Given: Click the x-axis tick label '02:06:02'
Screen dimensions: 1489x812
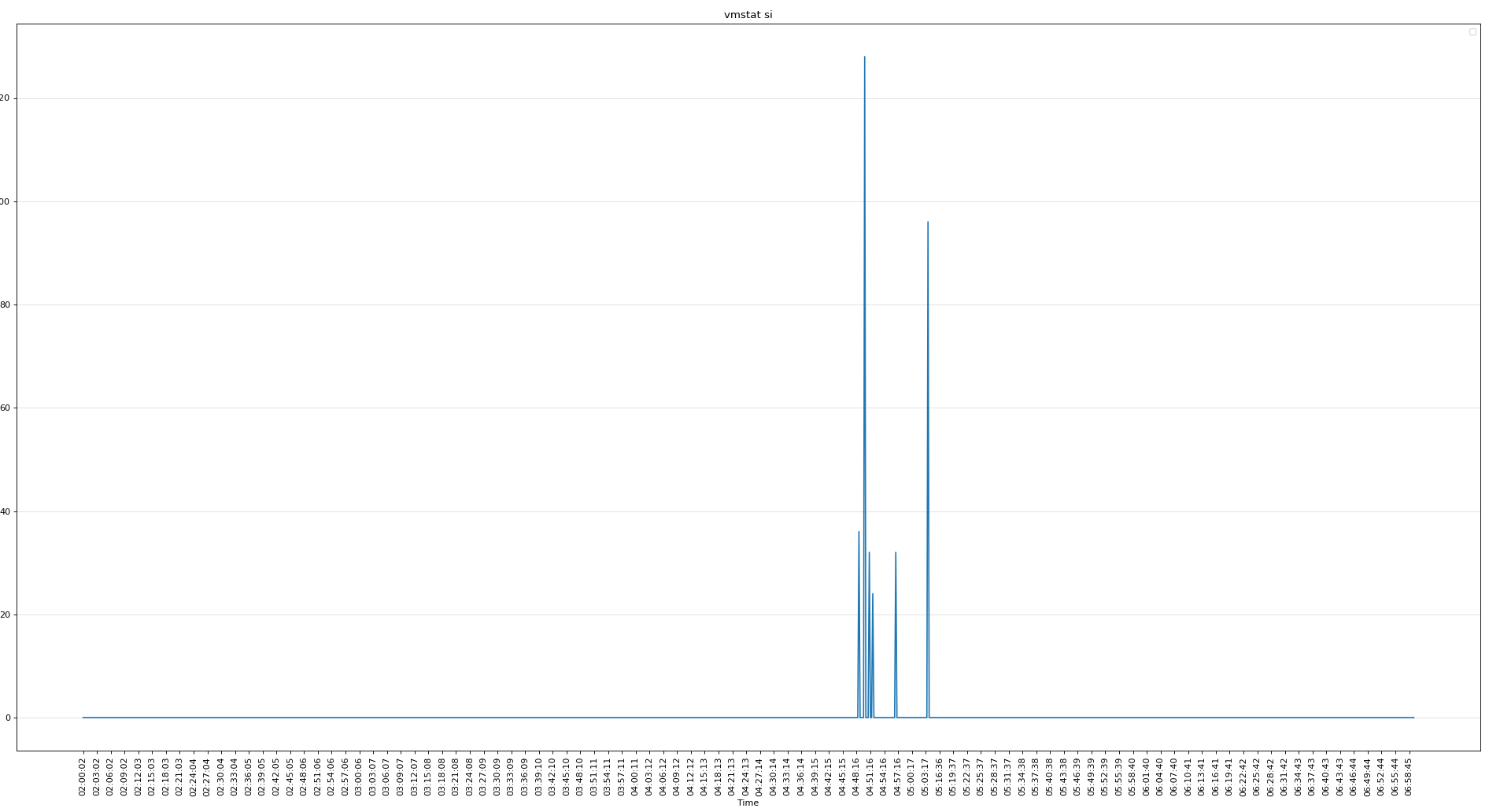Looking at the screenshot, I should point(110,777).
